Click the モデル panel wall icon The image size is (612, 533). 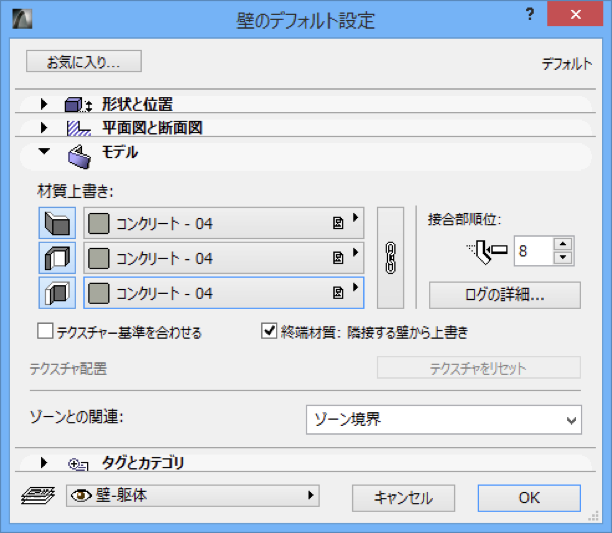[79, 156]
